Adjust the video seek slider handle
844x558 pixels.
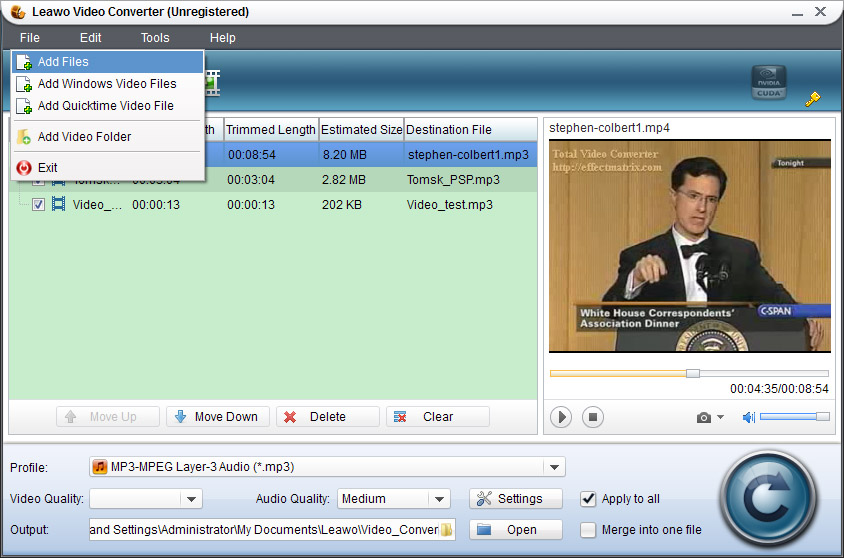point(693,373)
